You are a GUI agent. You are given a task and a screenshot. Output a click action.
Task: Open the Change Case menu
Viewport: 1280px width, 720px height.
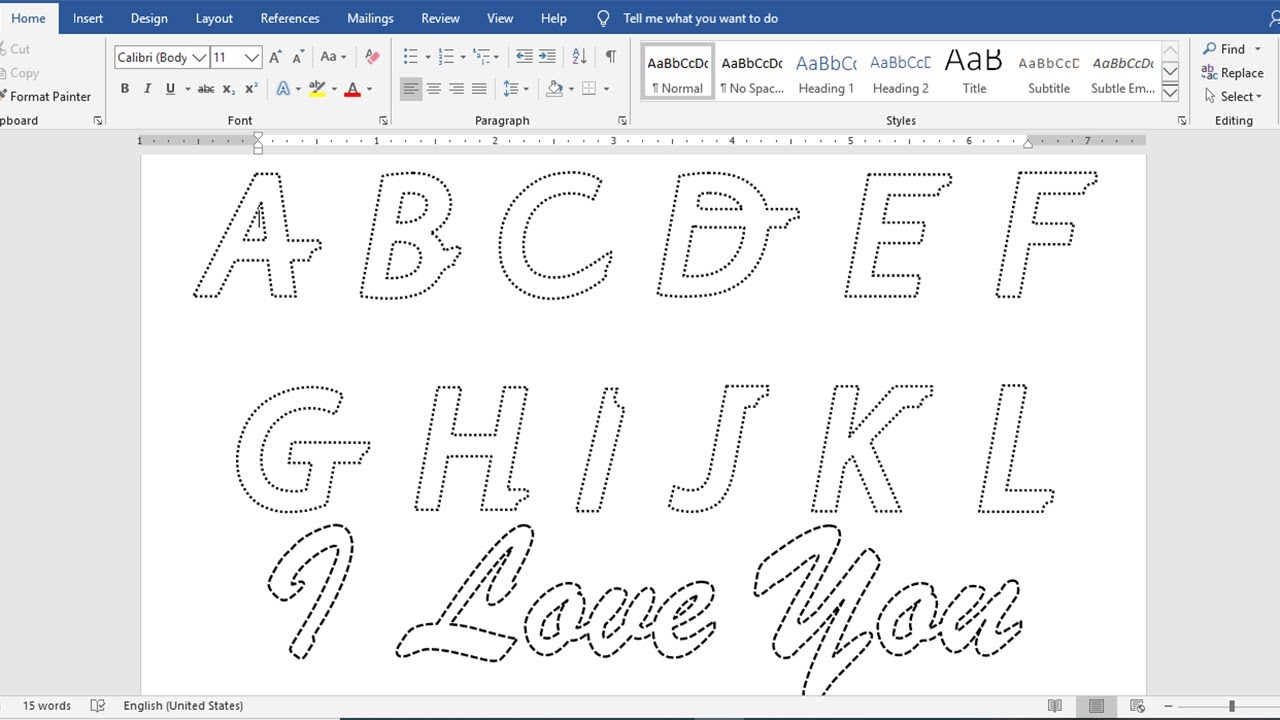coord(332,57)
